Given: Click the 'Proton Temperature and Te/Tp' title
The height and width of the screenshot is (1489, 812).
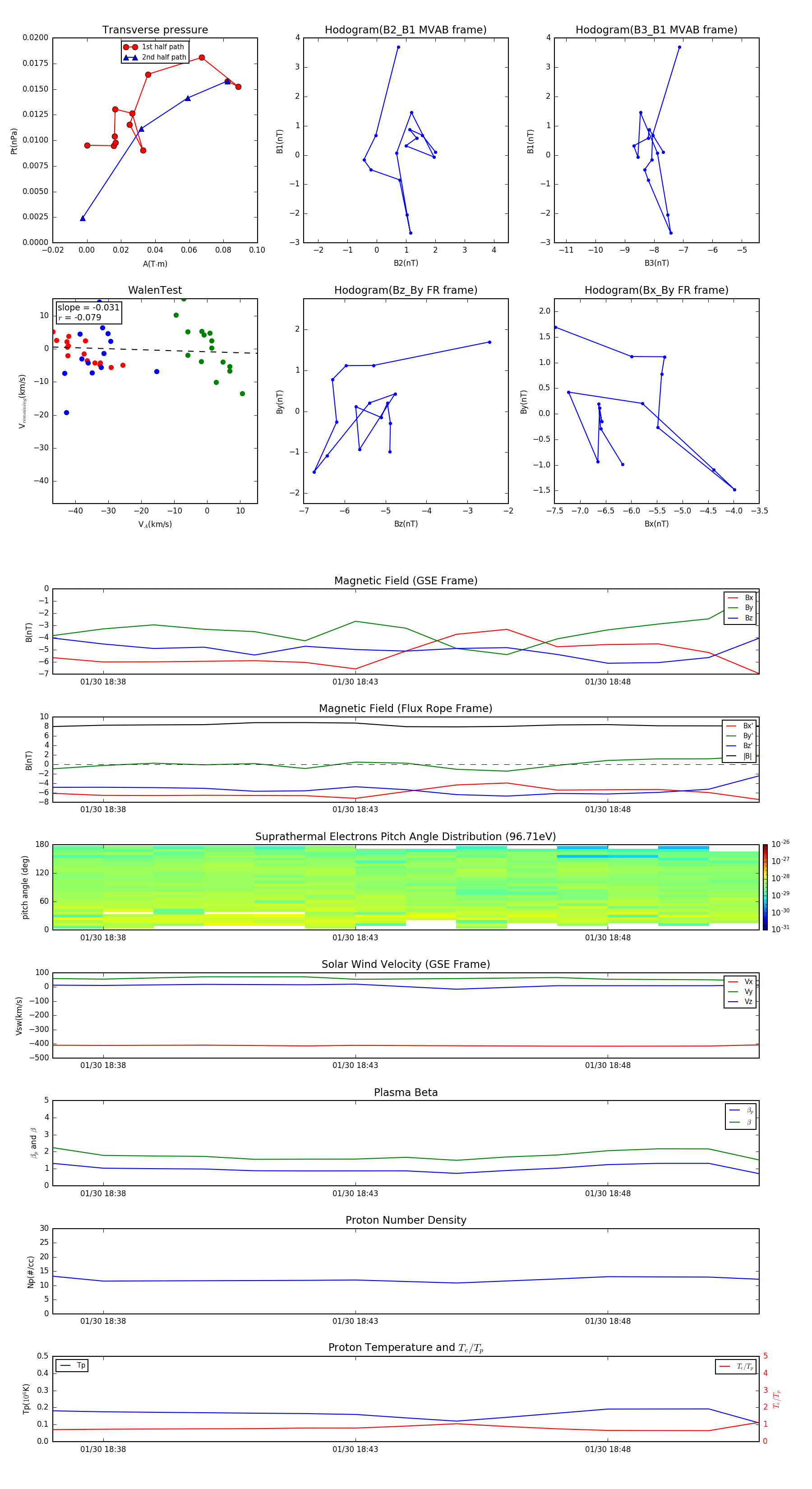Looking at the screenshot, I should (x=406, y=1348).
